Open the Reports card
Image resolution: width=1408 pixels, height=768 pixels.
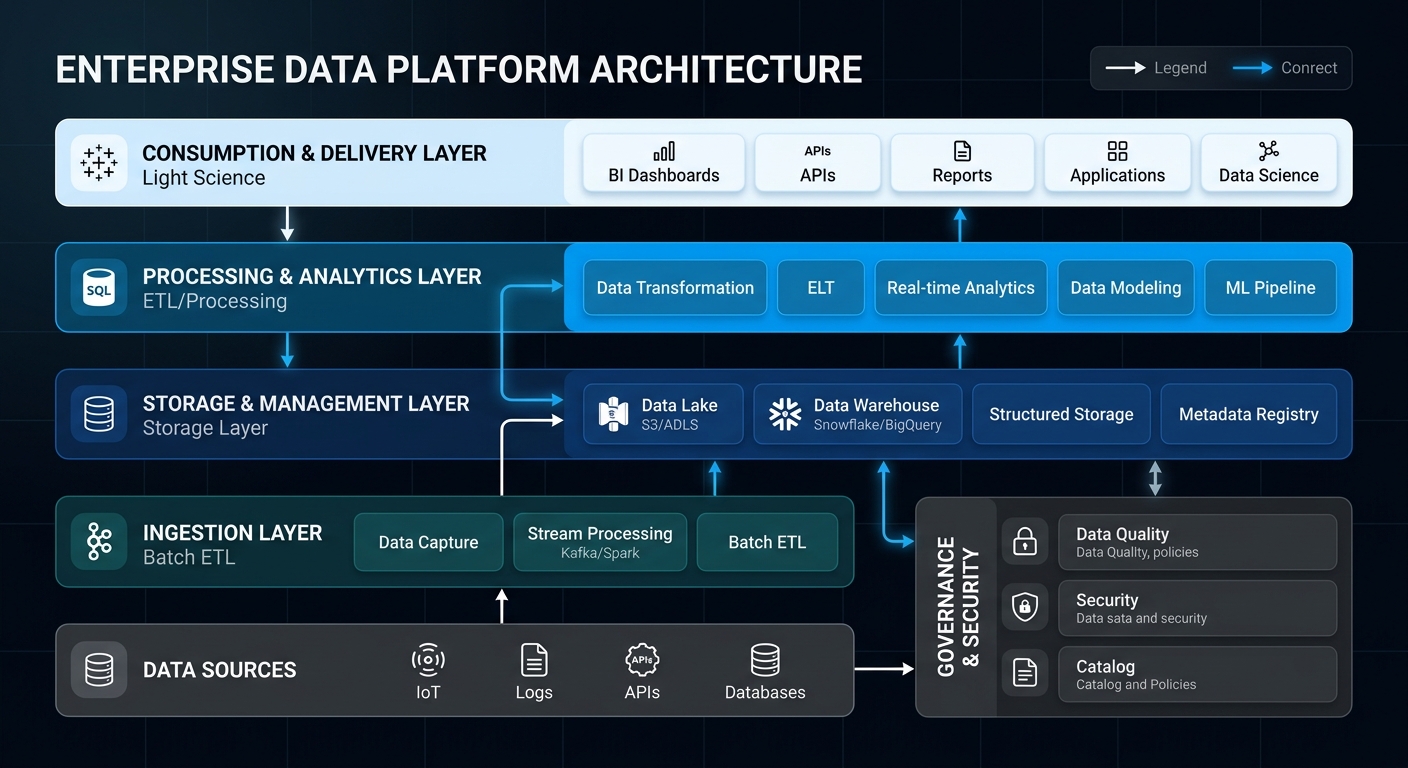(962, 163)
